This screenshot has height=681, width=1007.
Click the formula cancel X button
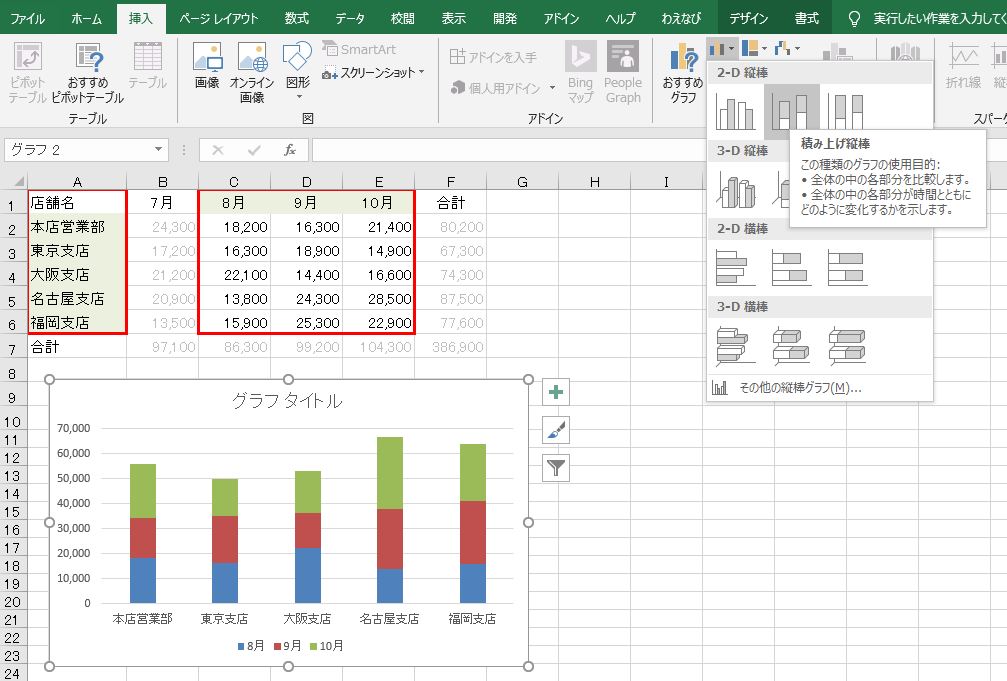(x=218, y=150)
